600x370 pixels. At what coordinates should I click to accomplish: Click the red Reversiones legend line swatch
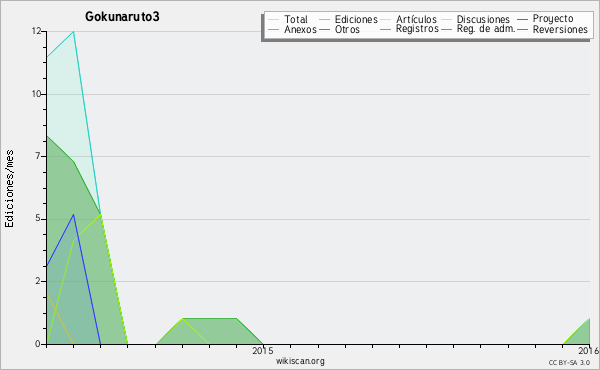(523, 29)
